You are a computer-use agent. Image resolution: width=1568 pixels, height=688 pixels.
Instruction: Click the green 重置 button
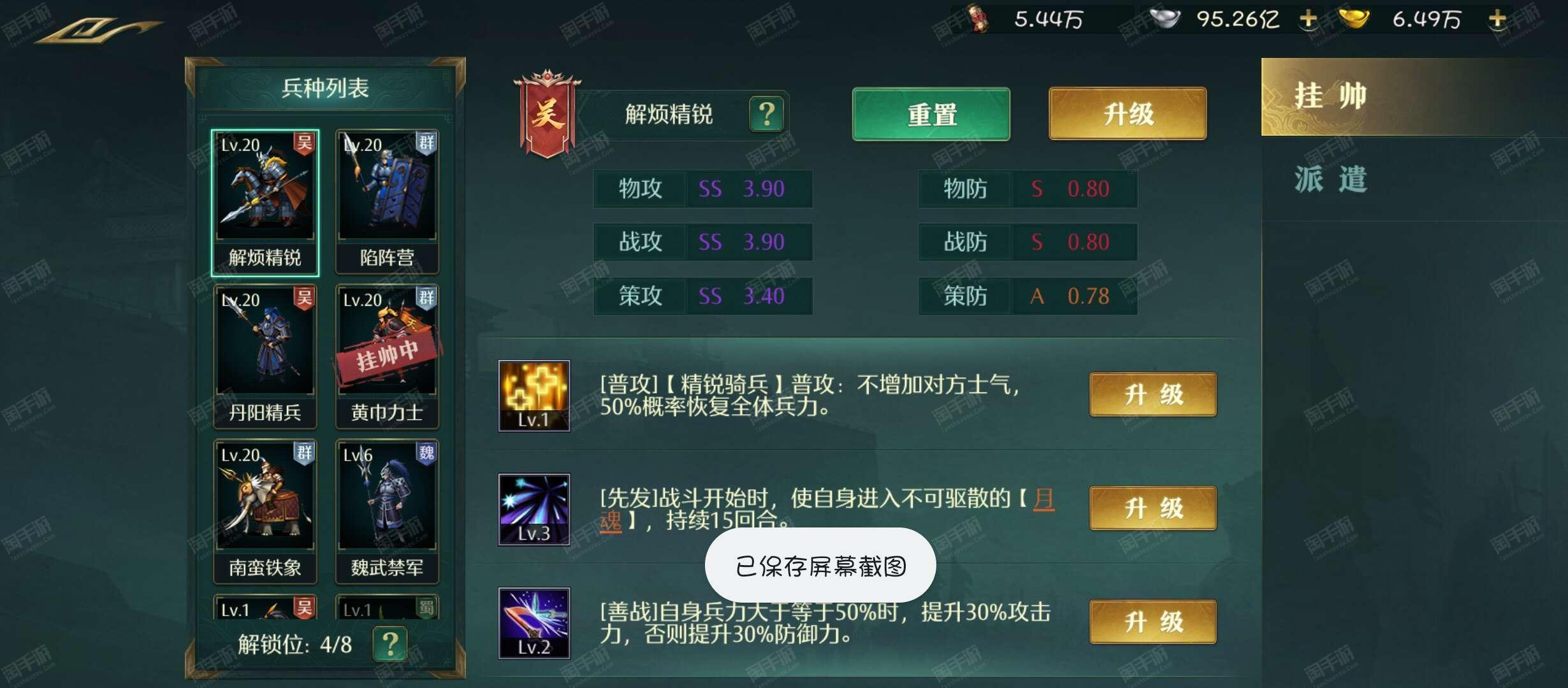coord(931,115)
